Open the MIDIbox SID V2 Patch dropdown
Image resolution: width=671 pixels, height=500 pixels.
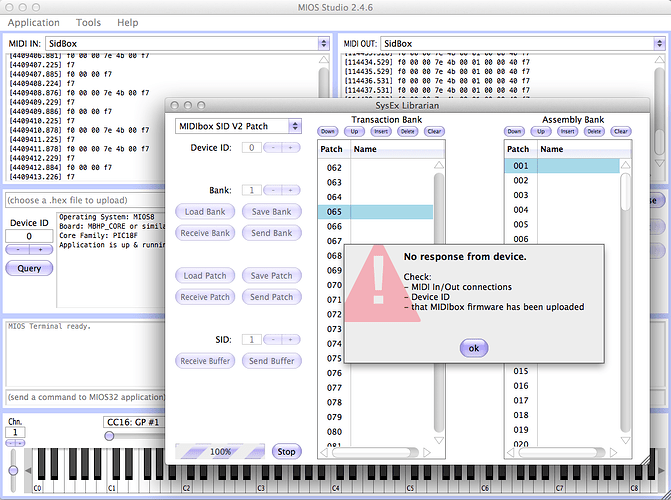pos(238,126)
